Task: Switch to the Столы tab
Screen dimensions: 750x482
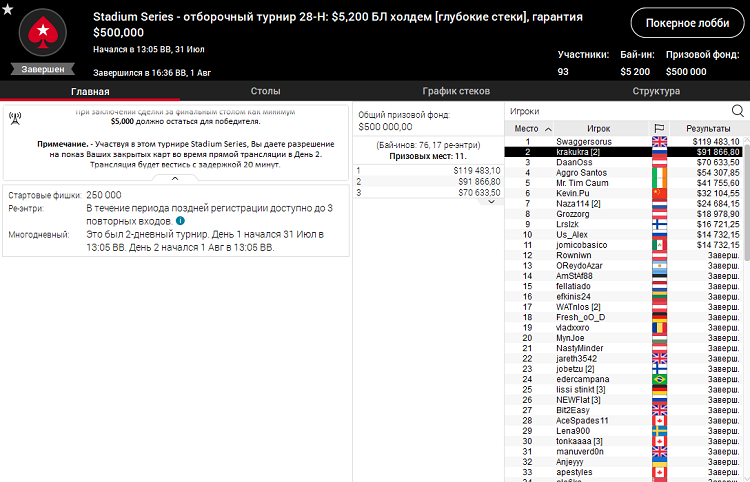Action: point(265,91)
